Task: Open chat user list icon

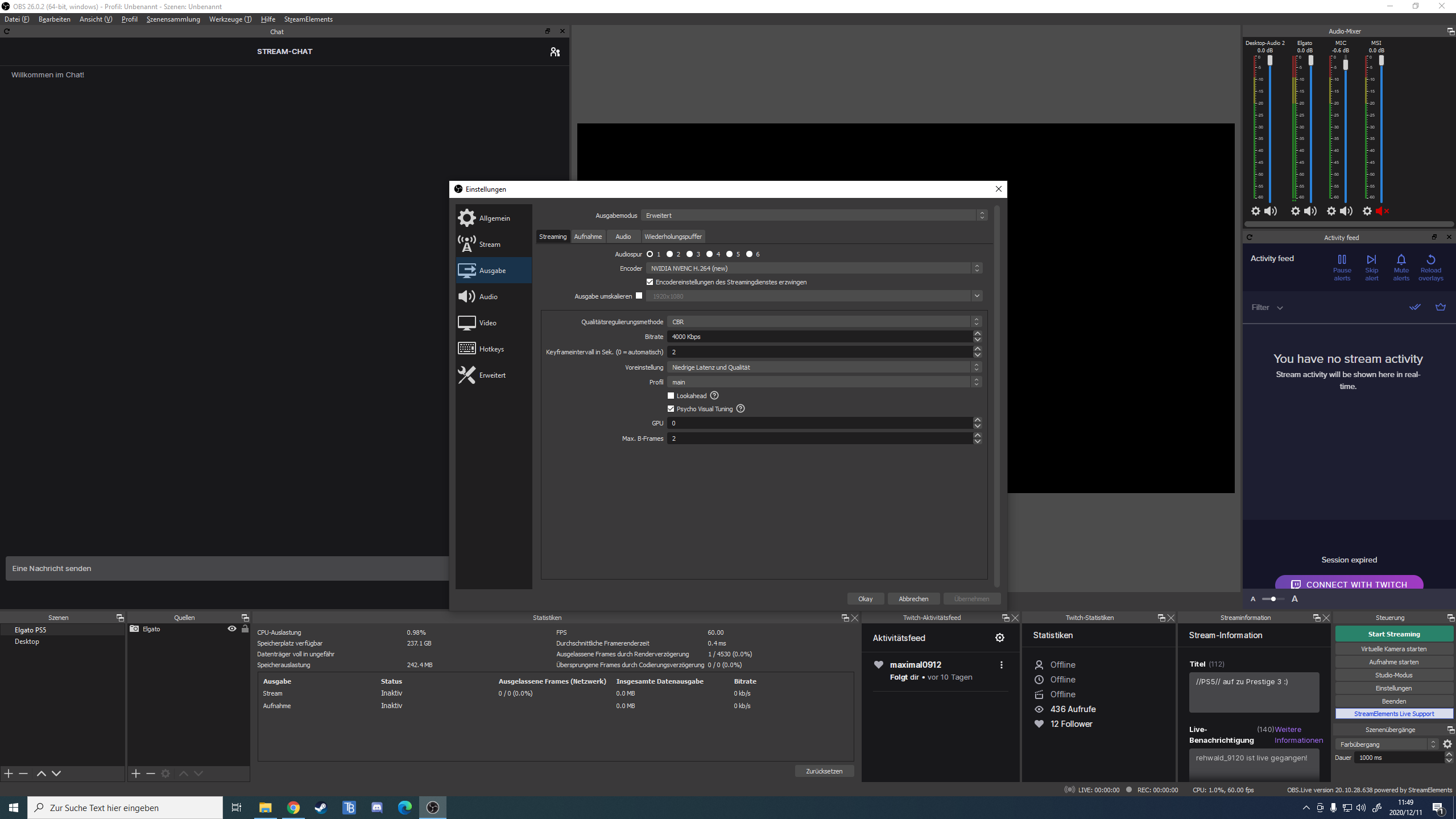Action: 555,52
